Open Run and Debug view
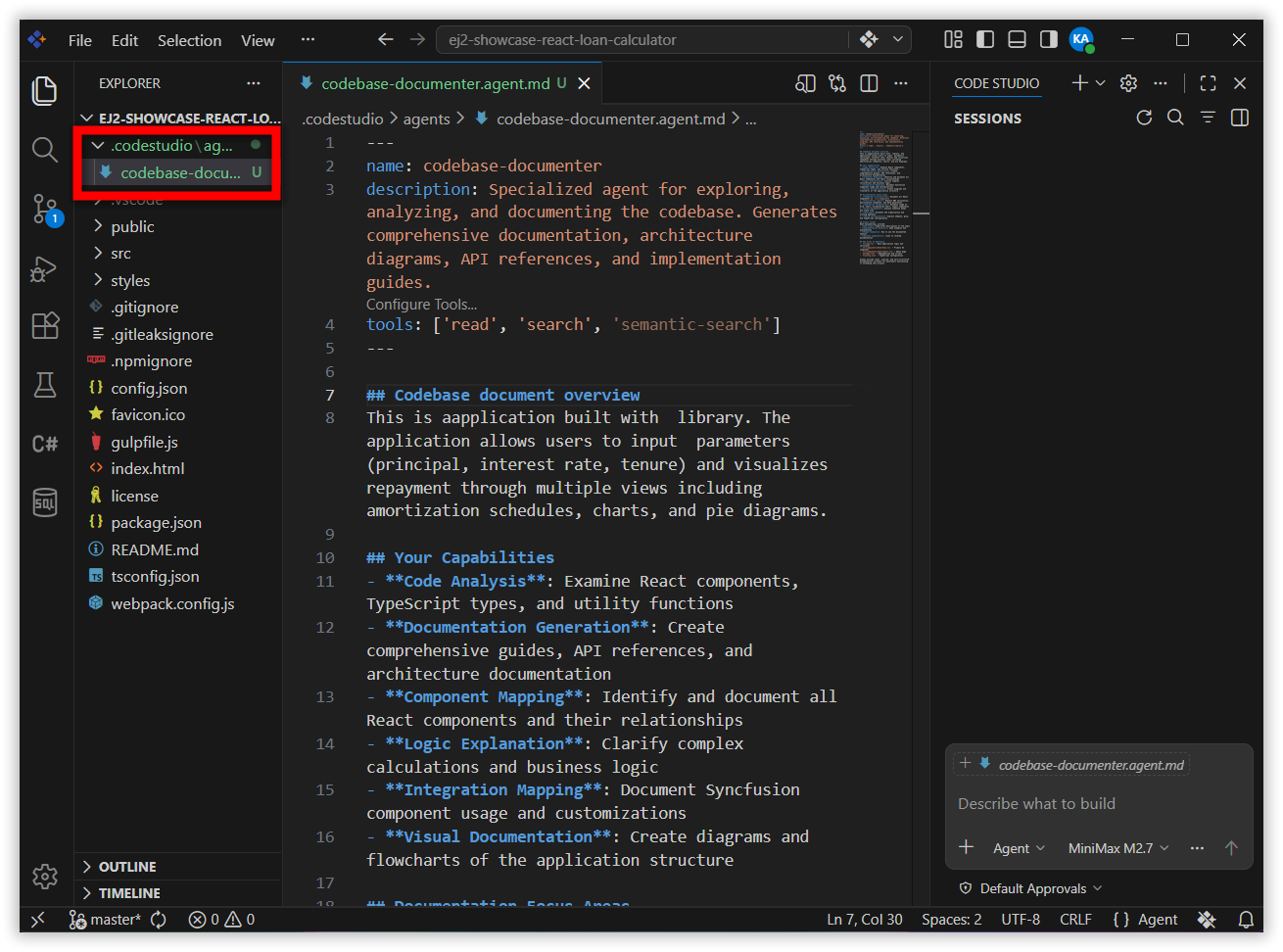The image size is (1283, 952). [45, 267]
